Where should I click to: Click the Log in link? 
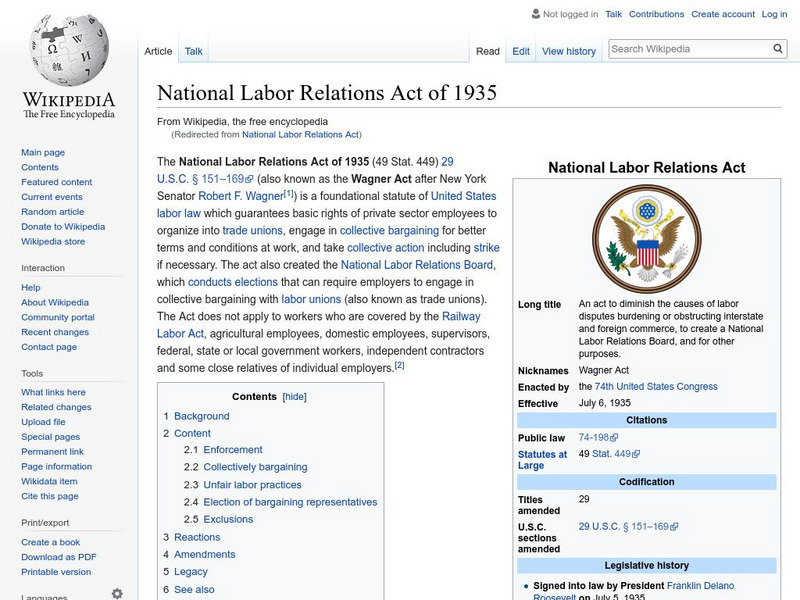click(x=774, y=14)
